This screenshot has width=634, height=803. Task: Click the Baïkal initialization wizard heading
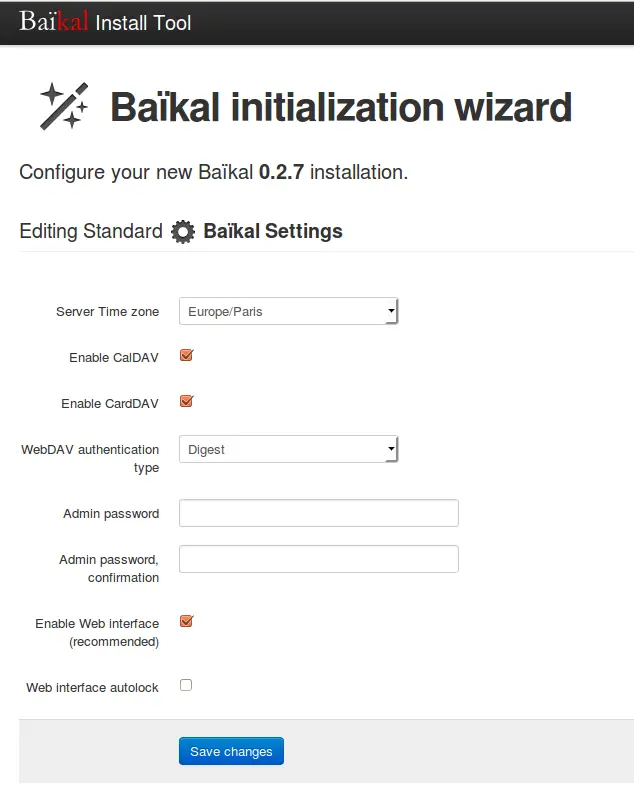point(341,108)
